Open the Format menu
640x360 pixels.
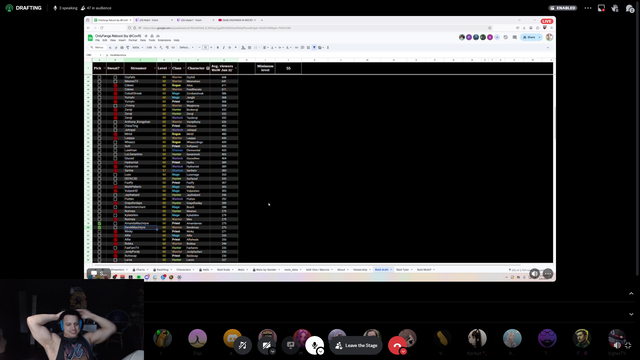[x=133, y=40]
